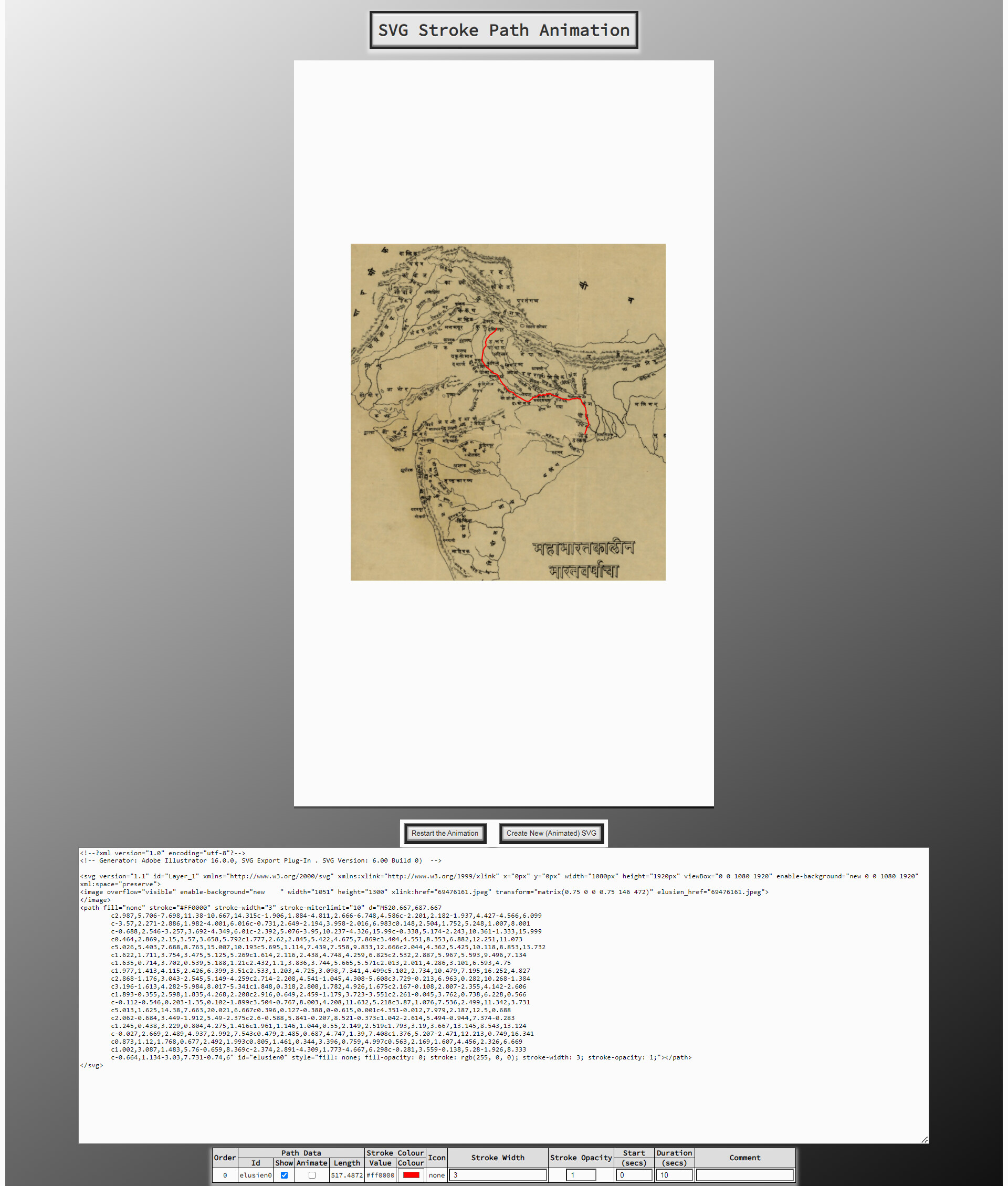Viewport: 1008px width, 1187px height.
Task: Click the Duration (secs) input field
Action: coord(674,1175)
